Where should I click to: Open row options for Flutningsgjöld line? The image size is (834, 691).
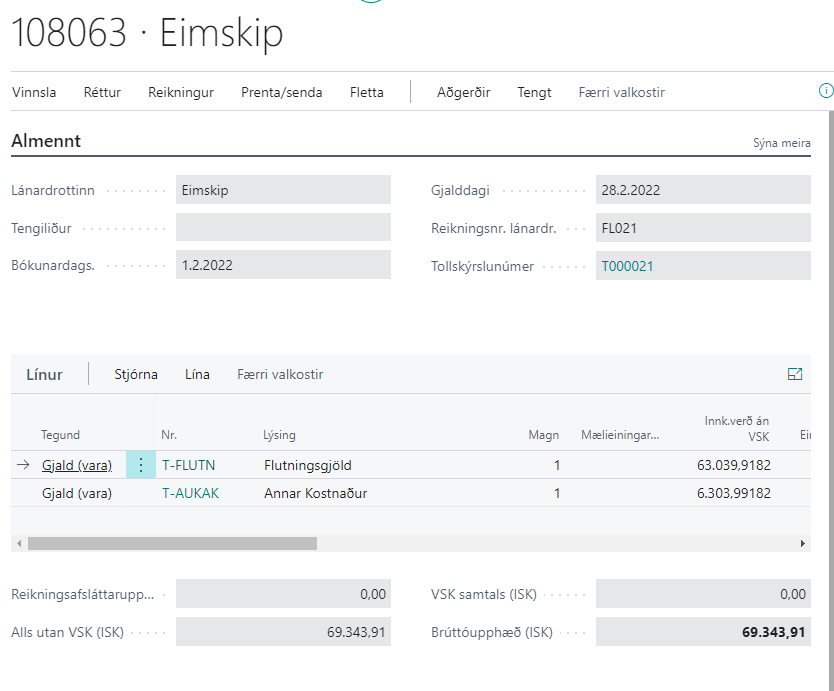[141, 465]
